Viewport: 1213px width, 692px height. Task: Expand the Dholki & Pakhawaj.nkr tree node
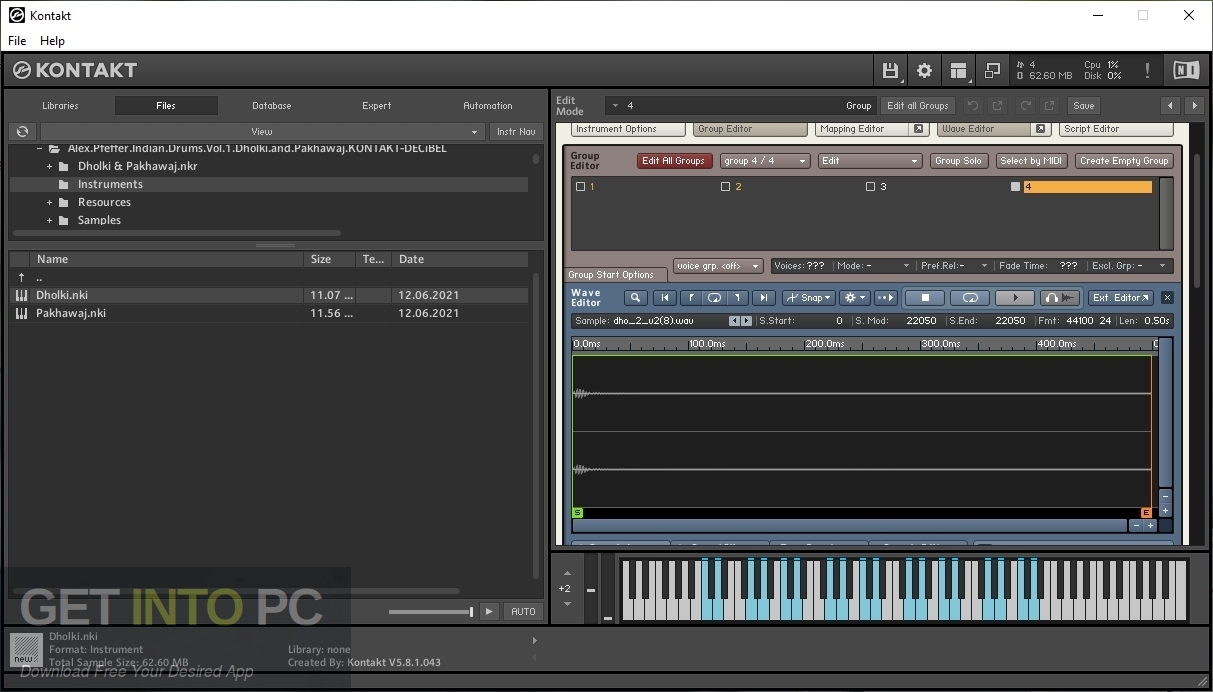coord(49,166)
